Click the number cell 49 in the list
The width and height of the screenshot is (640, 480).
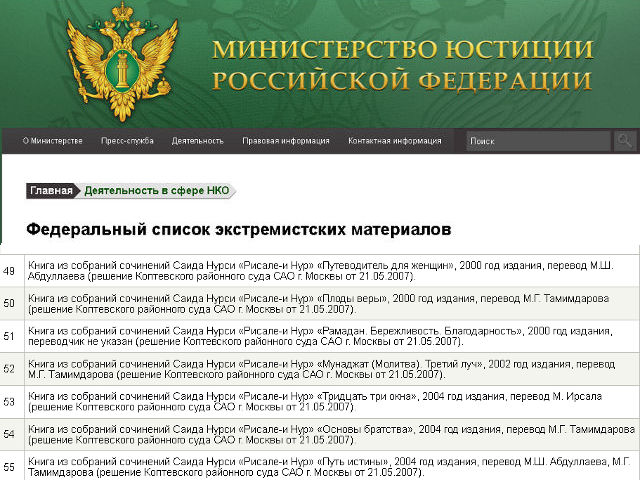[10, 272]
